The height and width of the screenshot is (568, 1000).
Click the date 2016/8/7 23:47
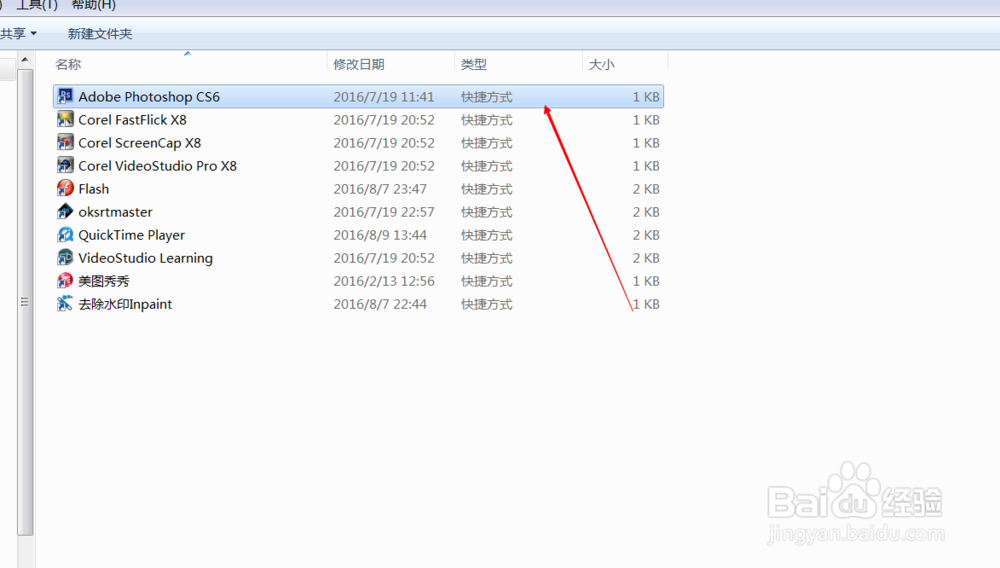(x=379, y=189)
